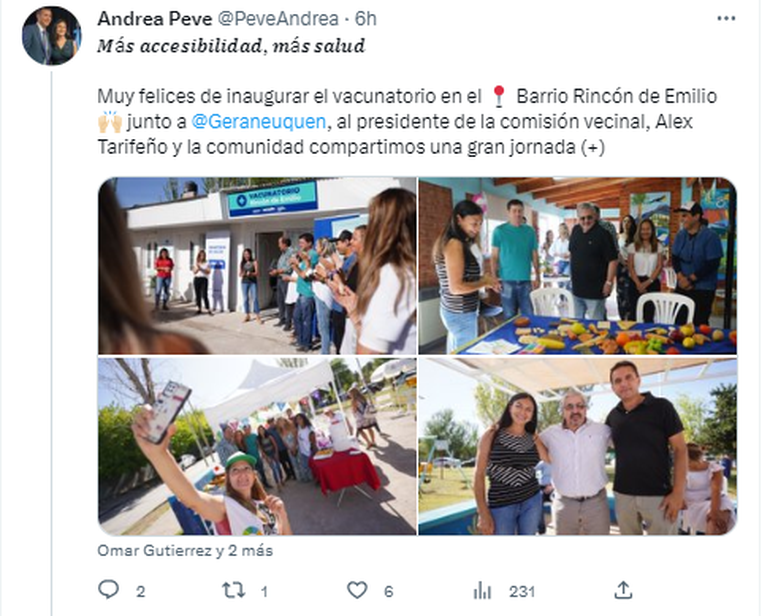
Task: Open the view analytics bar chart icon
Action: (482, 590)
